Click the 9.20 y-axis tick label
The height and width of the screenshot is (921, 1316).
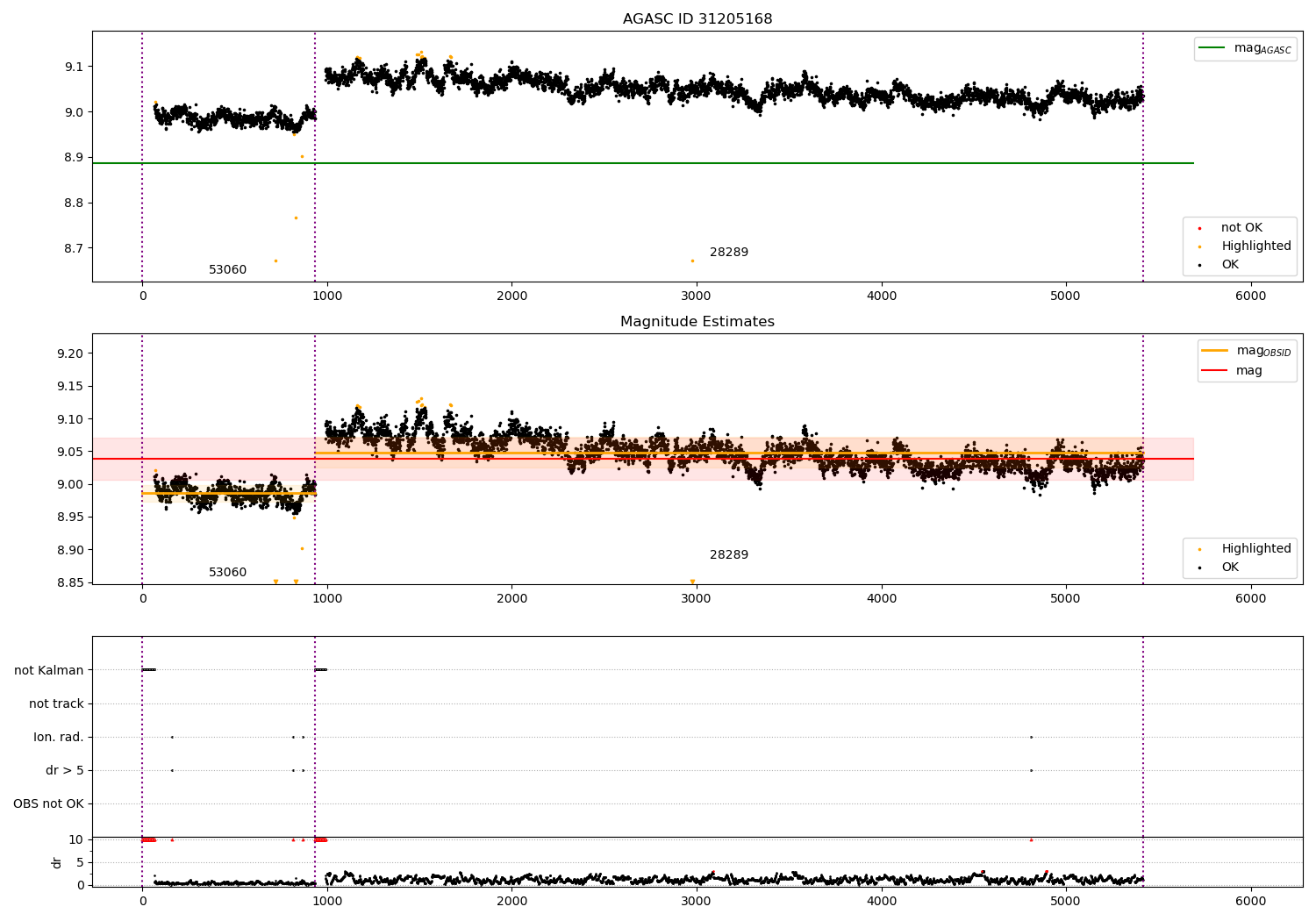[70, 354]
